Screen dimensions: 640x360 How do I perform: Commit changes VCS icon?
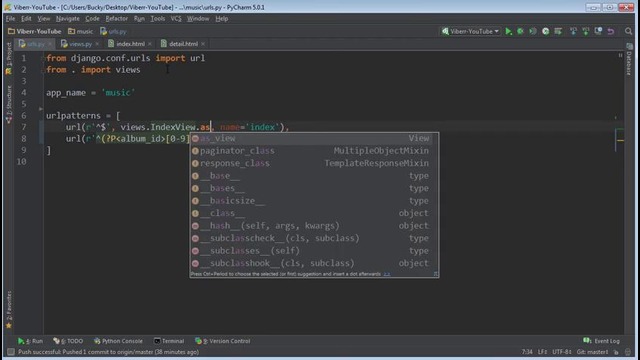pyautogui.click(x=586, y=31)
